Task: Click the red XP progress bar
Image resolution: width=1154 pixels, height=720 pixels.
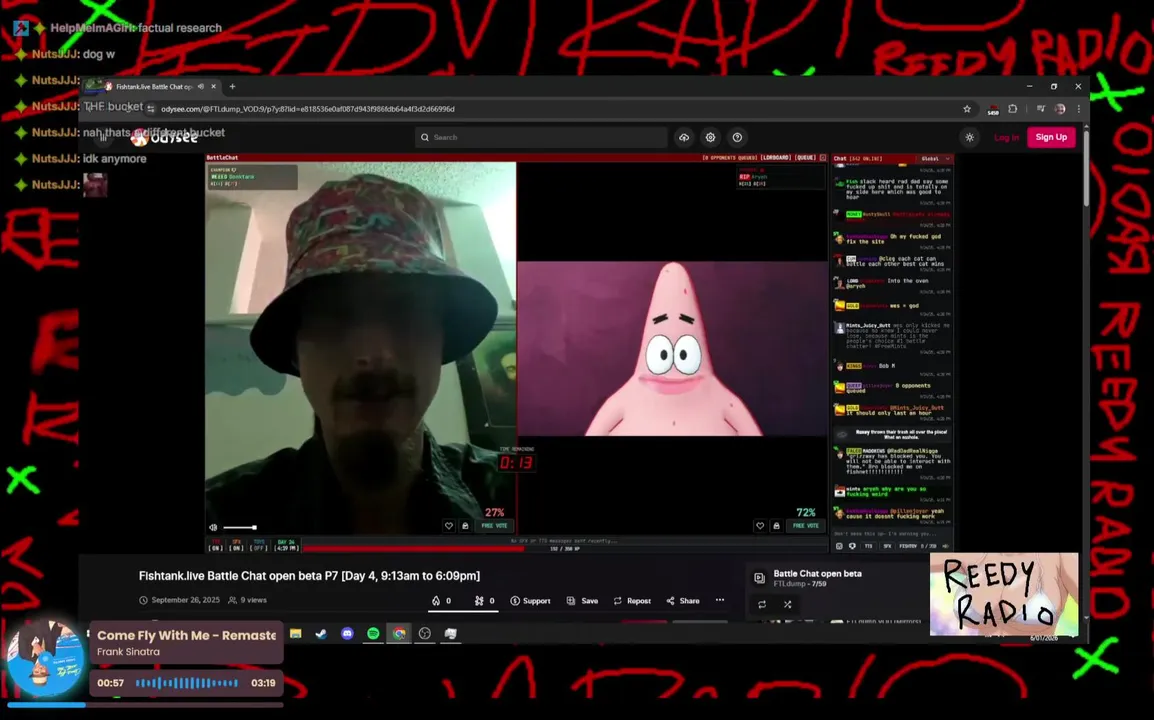Action: click(413, 548)
